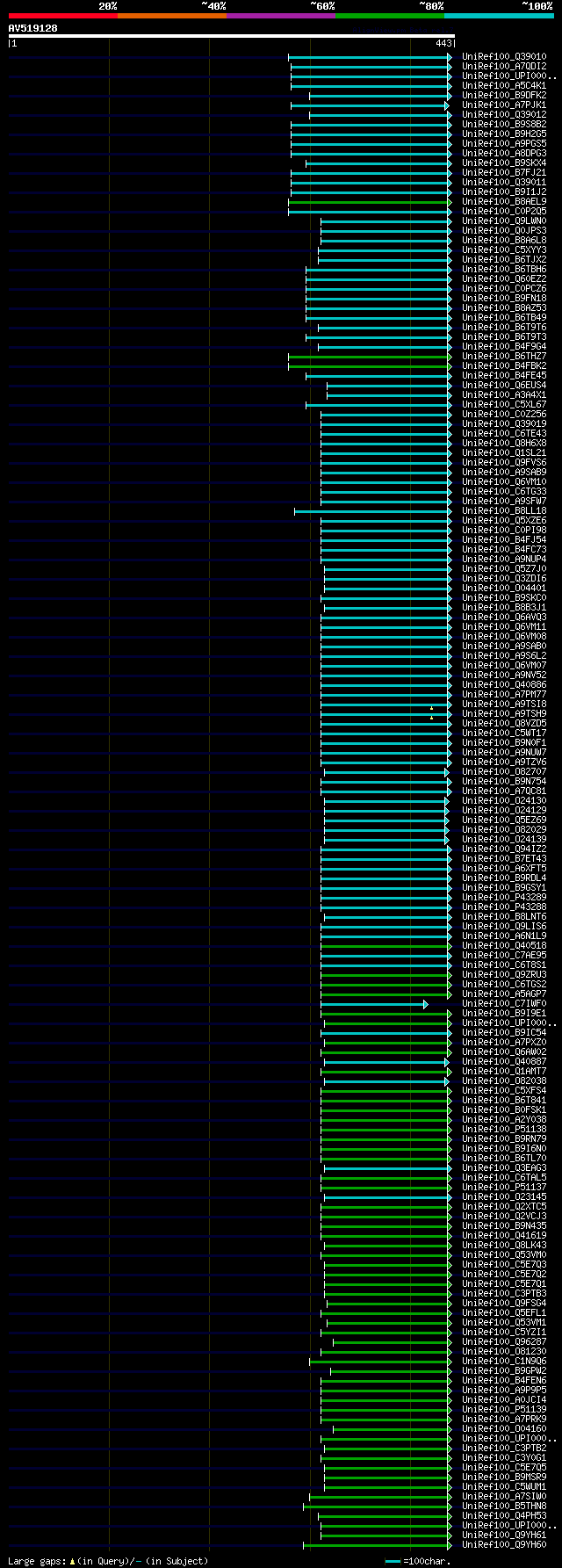562x1568 pixels.
Task: Select the UniRef100_C7IWF0 label
Action: click(x=504, y=1004)
